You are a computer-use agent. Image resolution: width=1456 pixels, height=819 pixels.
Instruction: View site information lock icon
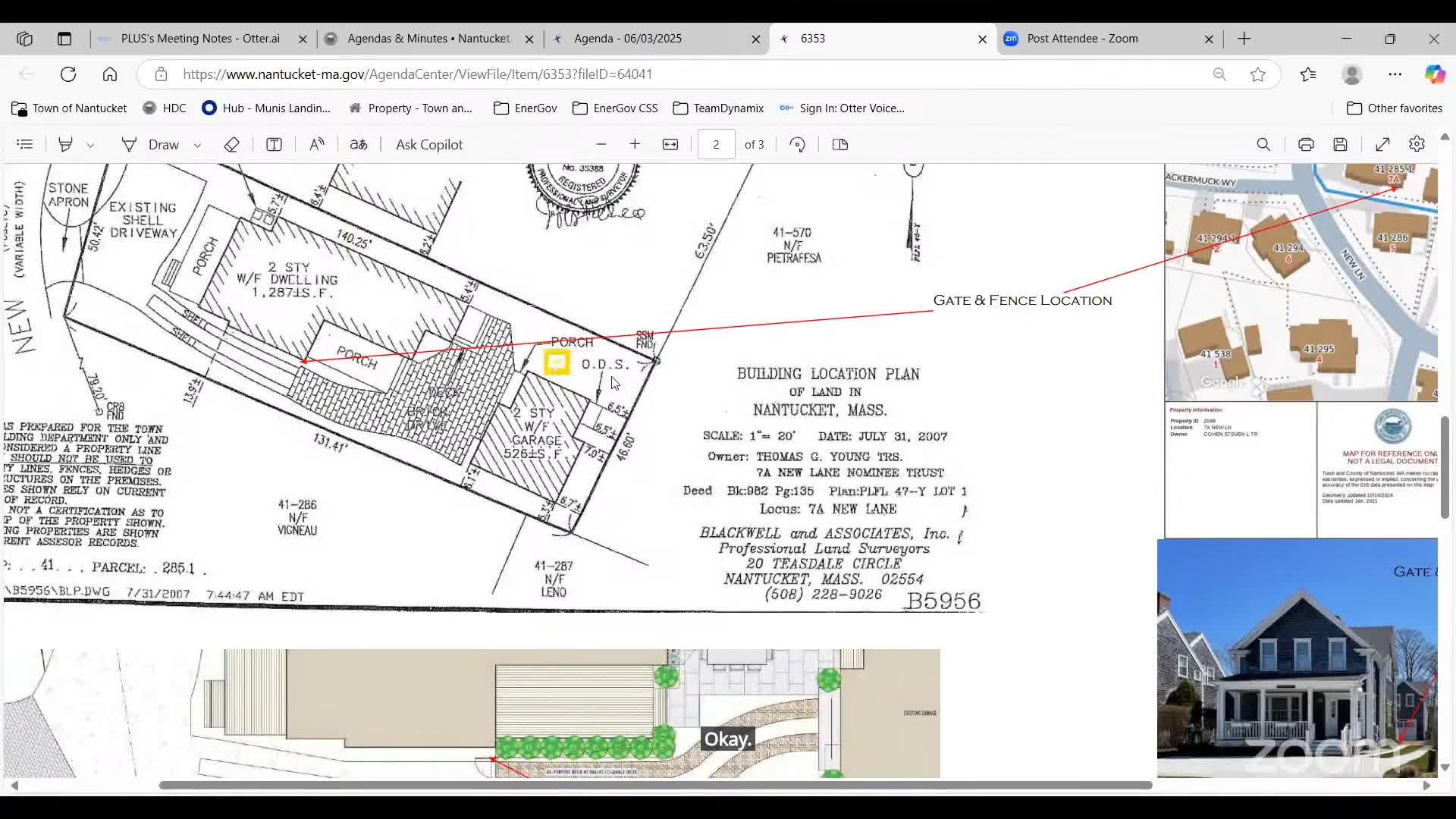[x=161, y=74]
